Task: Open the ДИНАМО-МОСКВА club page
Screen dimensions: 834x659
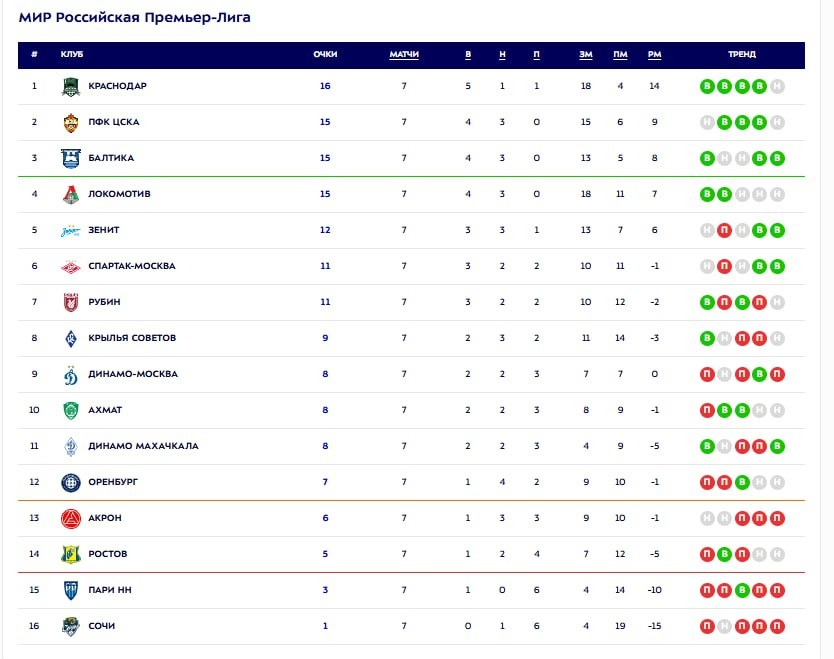Action: click(133, 374)
